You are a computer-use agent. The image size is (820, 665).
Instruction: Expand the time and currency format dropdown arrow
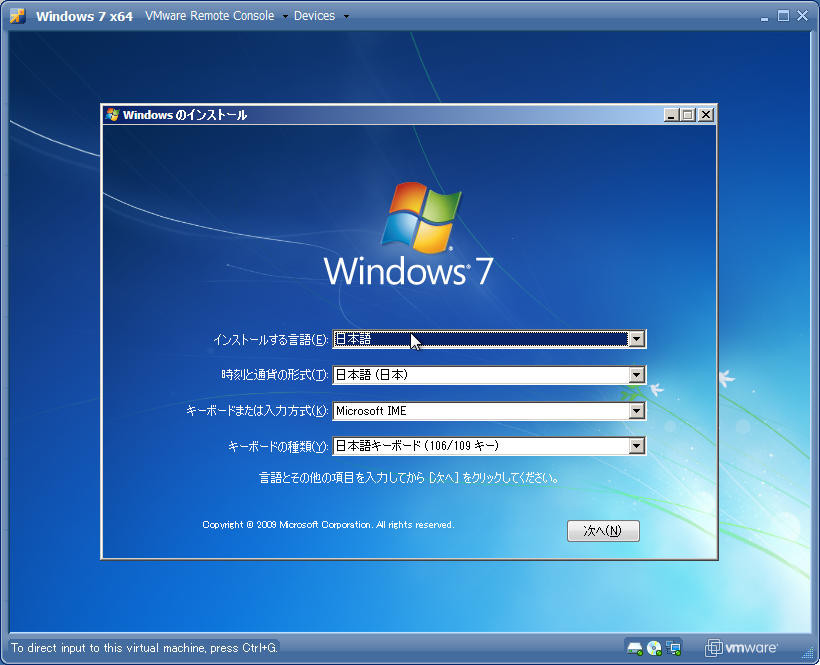tap(636, 375)
